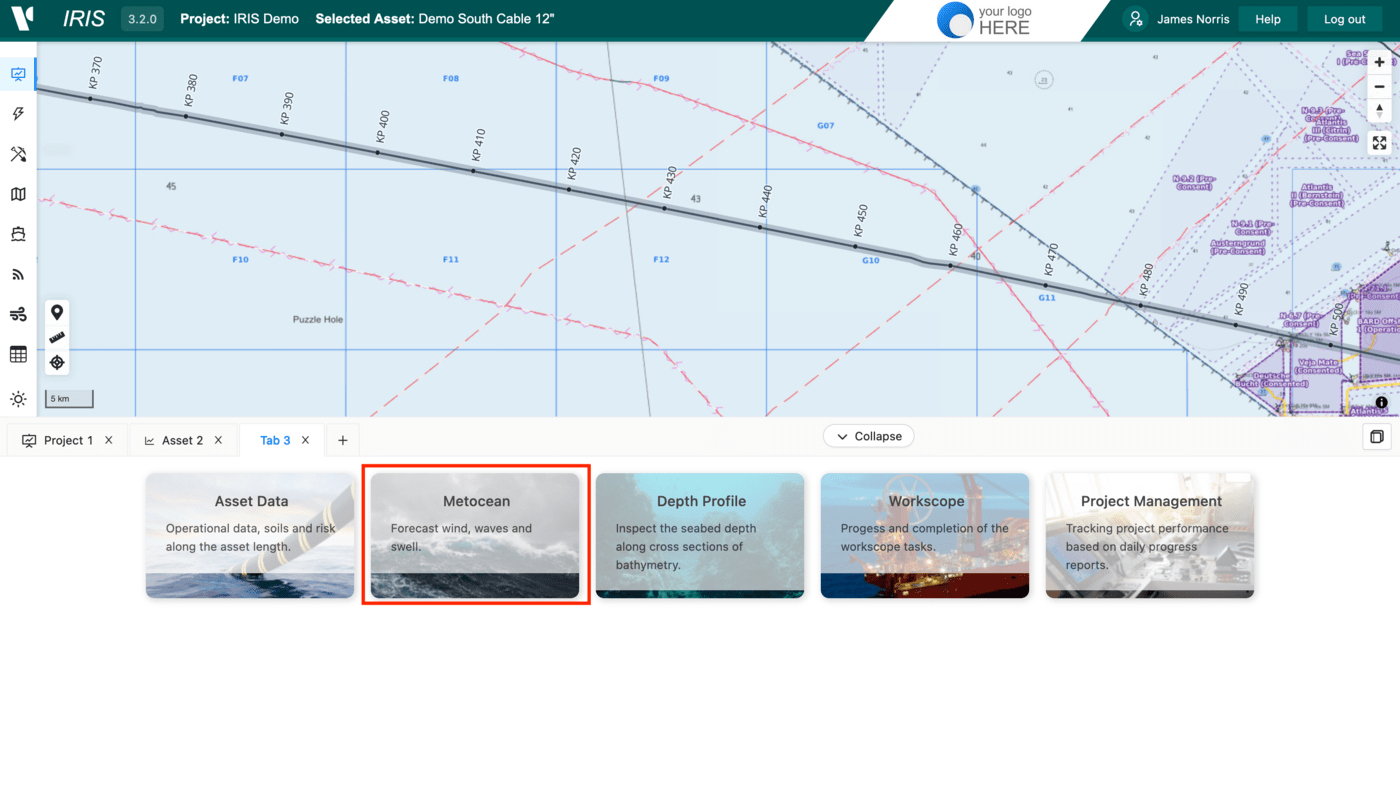1400x804 pixels.
Task: Click the KP 420 marker on cable
Action: (569, 189)
